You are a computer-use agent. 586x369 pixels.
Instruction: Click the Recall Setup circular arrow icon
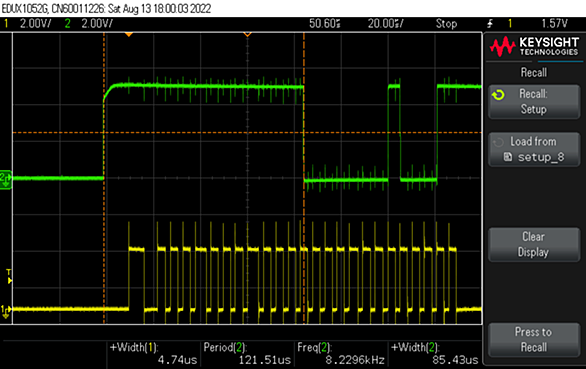498,95
